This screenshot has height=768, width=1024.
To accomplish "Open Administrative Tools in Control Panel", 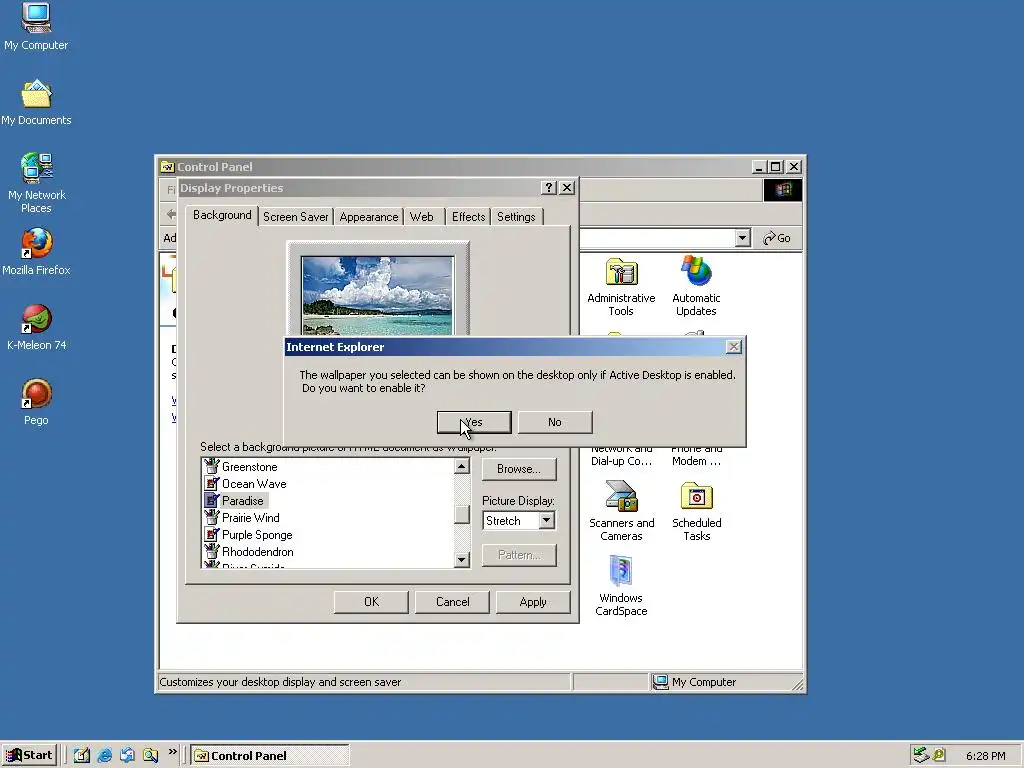I will click(x=621, y=286).
